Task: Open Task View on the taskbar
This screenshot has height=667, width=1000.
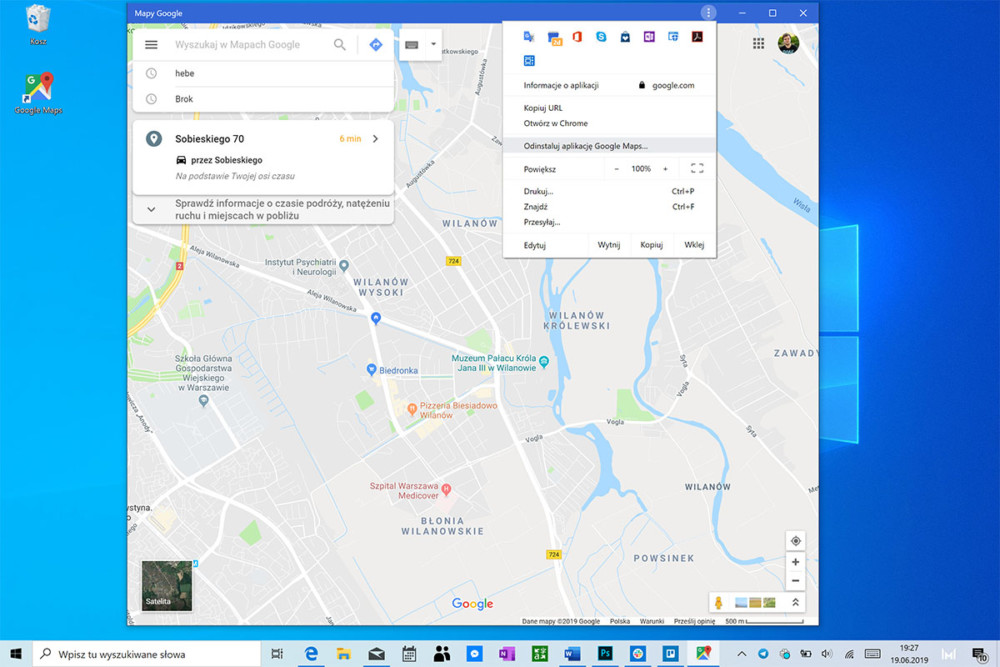Action: coord(277,654)
